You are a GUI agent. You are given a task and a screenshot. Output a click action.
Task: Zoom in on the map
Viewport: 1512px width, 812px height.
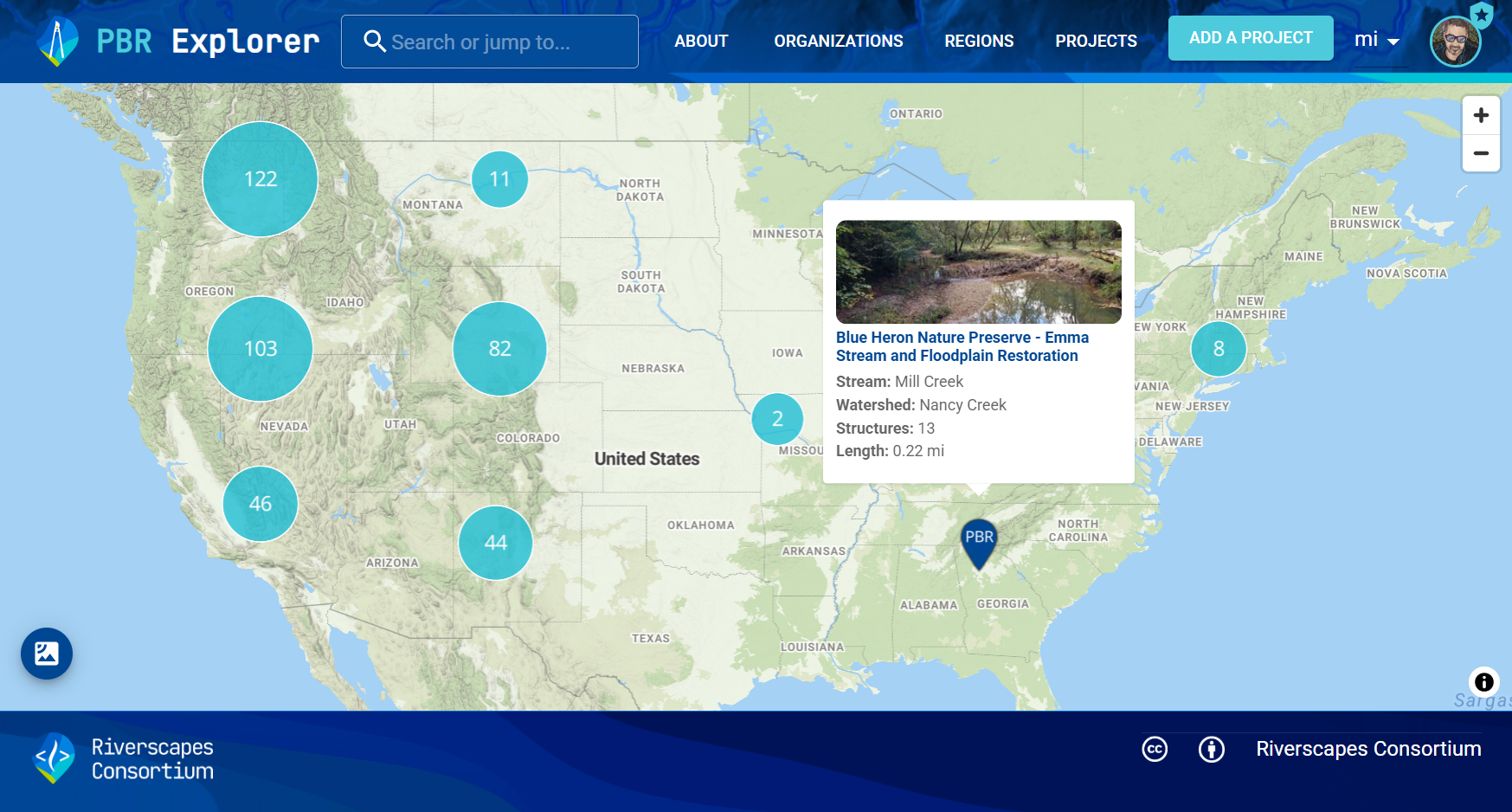[1480, 115]
